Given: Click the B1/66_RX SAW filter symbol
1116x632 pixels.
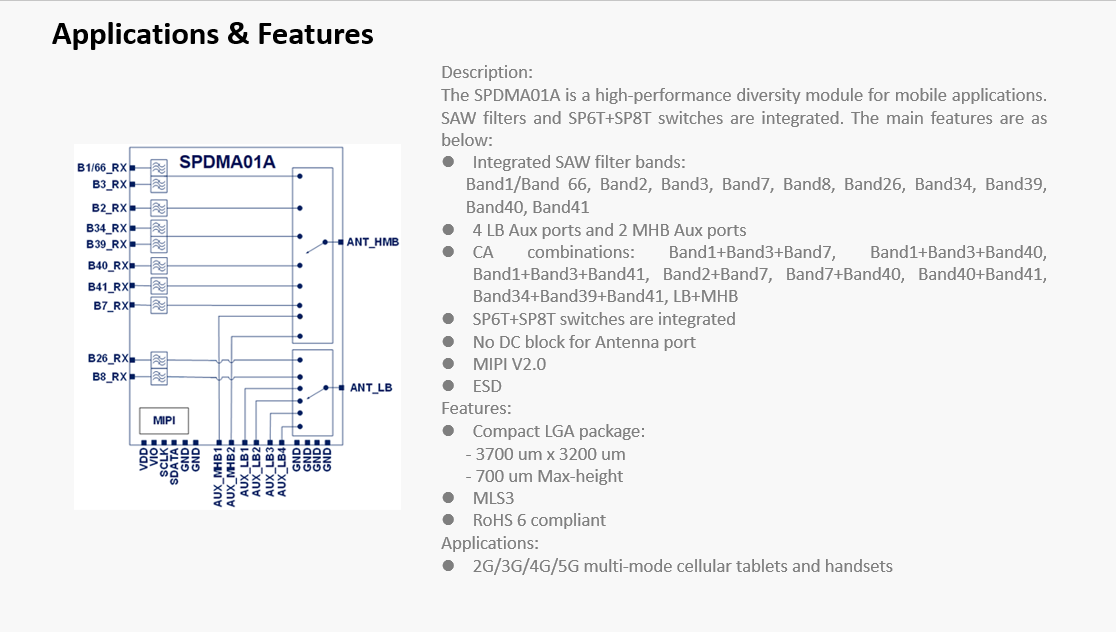Looking at the screenshot, I should pos(158,167).
